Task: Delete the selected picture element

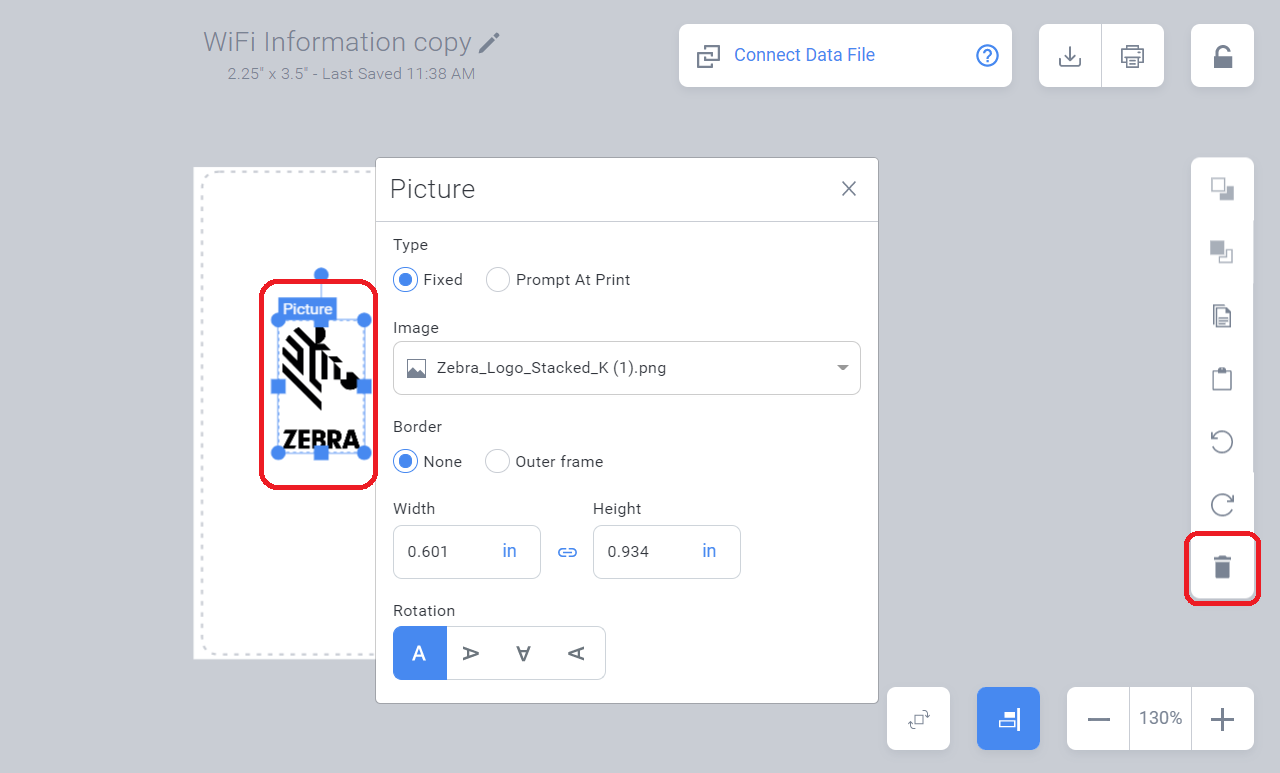Action: 1221,567
